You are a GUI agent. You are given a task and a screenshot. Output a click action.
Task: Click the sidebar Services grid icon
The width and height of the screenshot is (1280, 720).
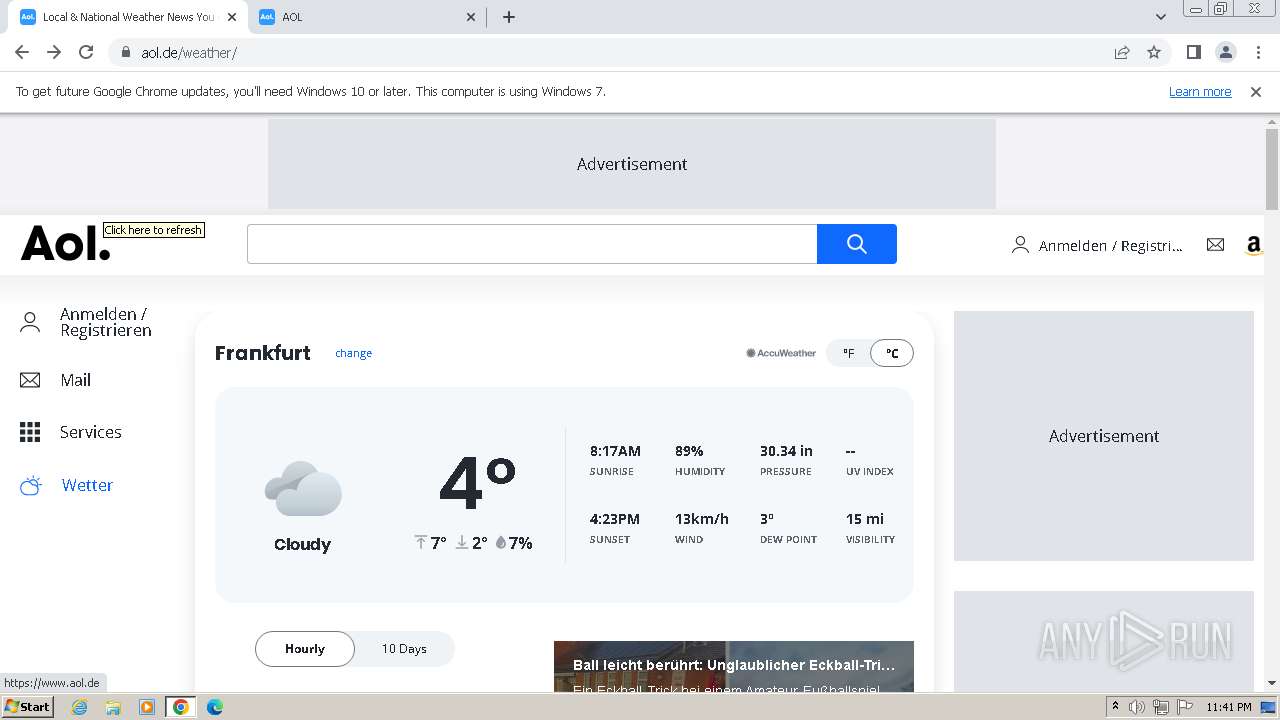point(30,432)
